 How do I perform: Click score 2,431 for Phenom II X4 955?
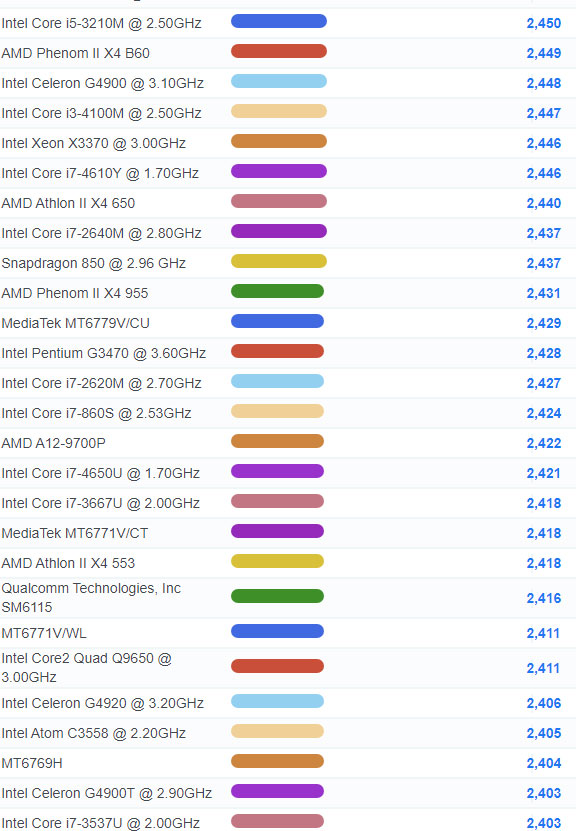click(544, 293)
